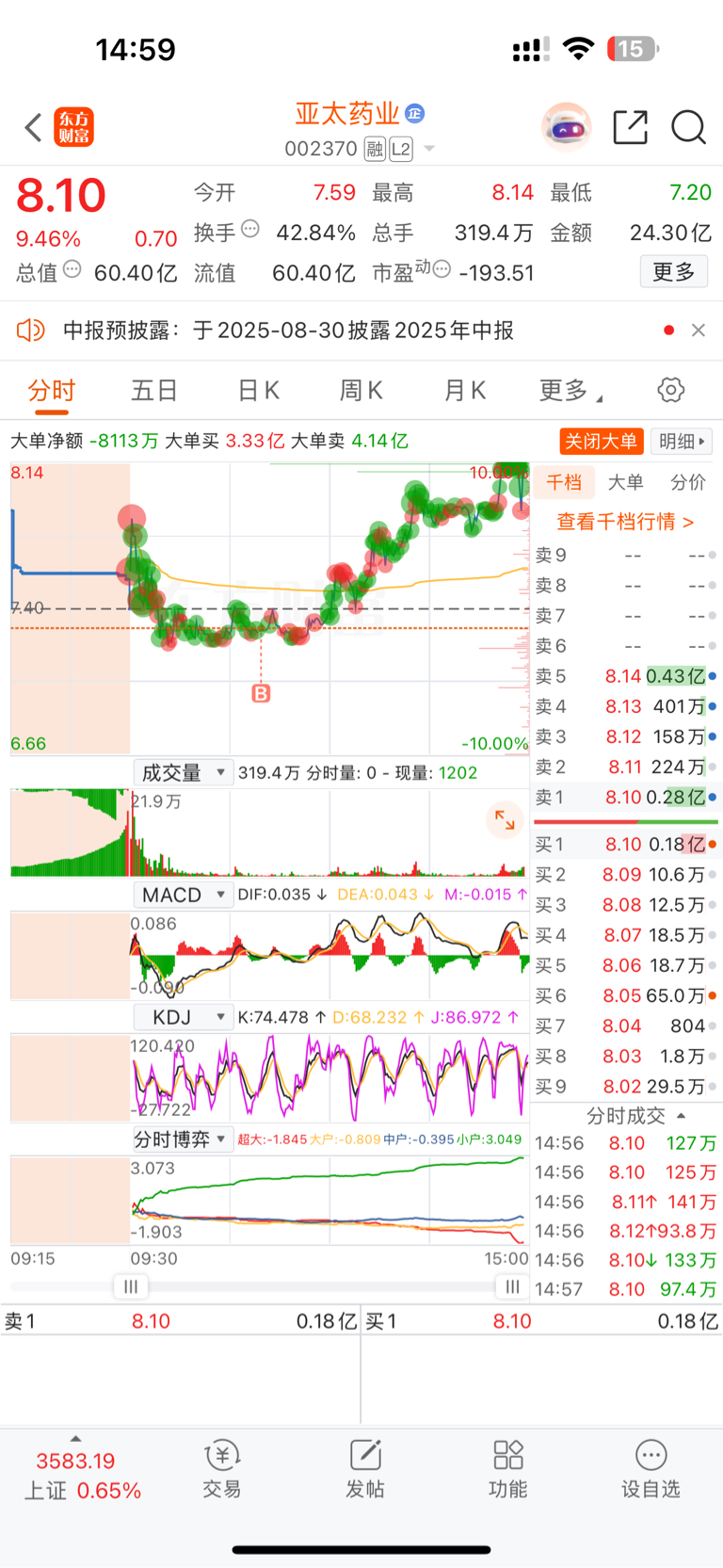
Task: Switch to the 日K chart tab
Action: [258, 391]
